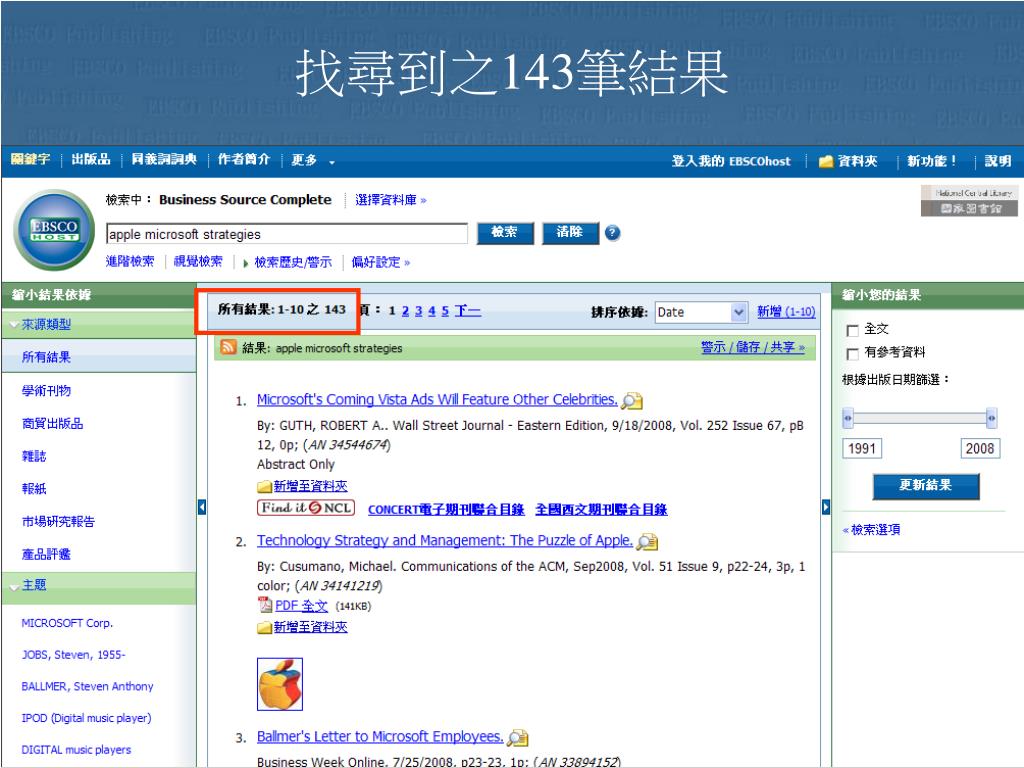Open the 檢索選項 link
This screenshot has width=1024, height=768.
pyautogui.click(x=872, y=530)
